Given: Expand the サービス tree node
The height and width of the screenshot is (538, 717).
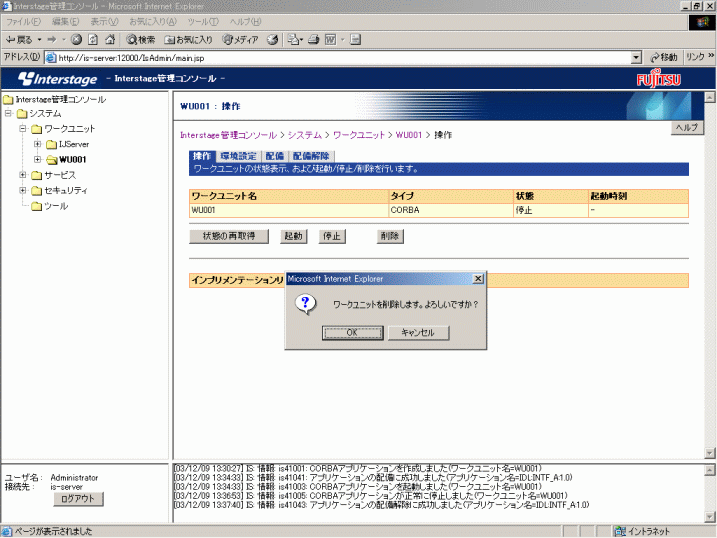Looking at the screenshot, I should click(22, 175).
